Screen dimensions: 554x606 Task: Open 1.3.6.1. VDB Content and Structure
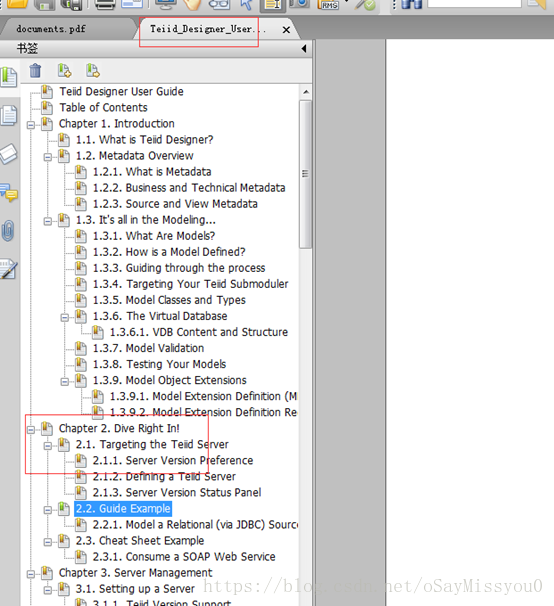pos(199,332)
